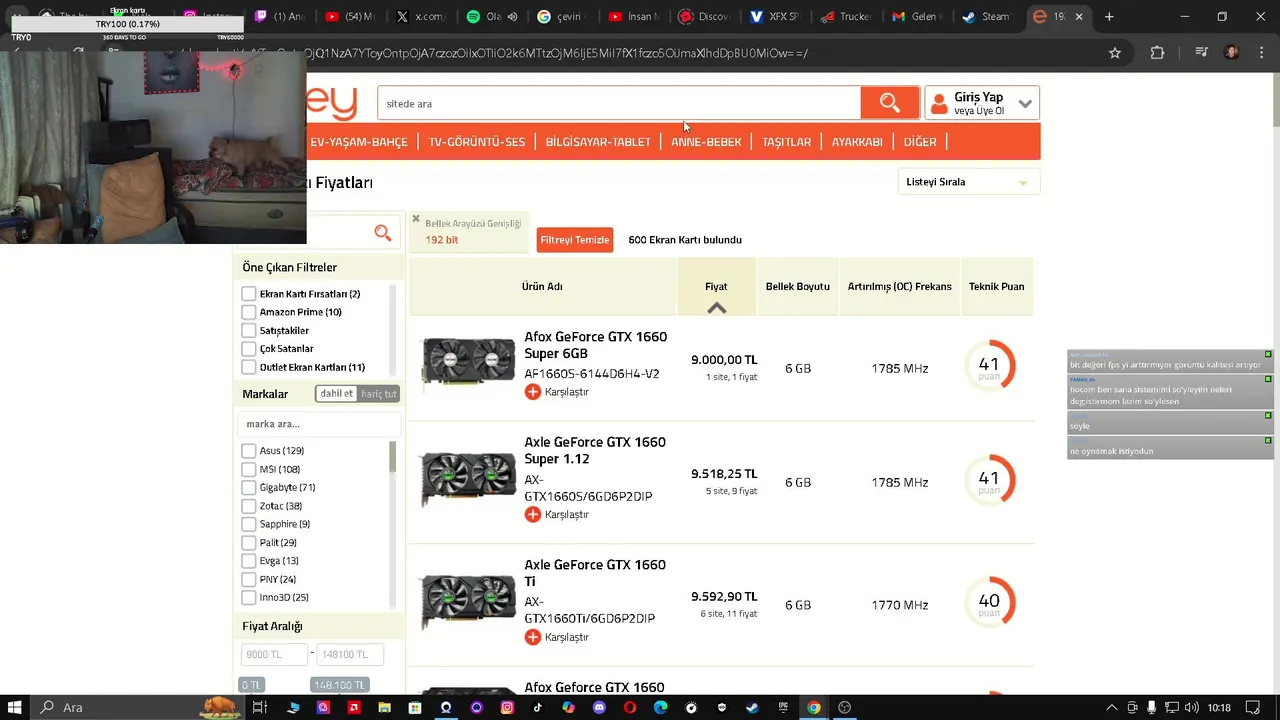This screenshot has height=720, width=1280.
Task: Open OBS Studio from the taskbar
Action: [844, 707]
